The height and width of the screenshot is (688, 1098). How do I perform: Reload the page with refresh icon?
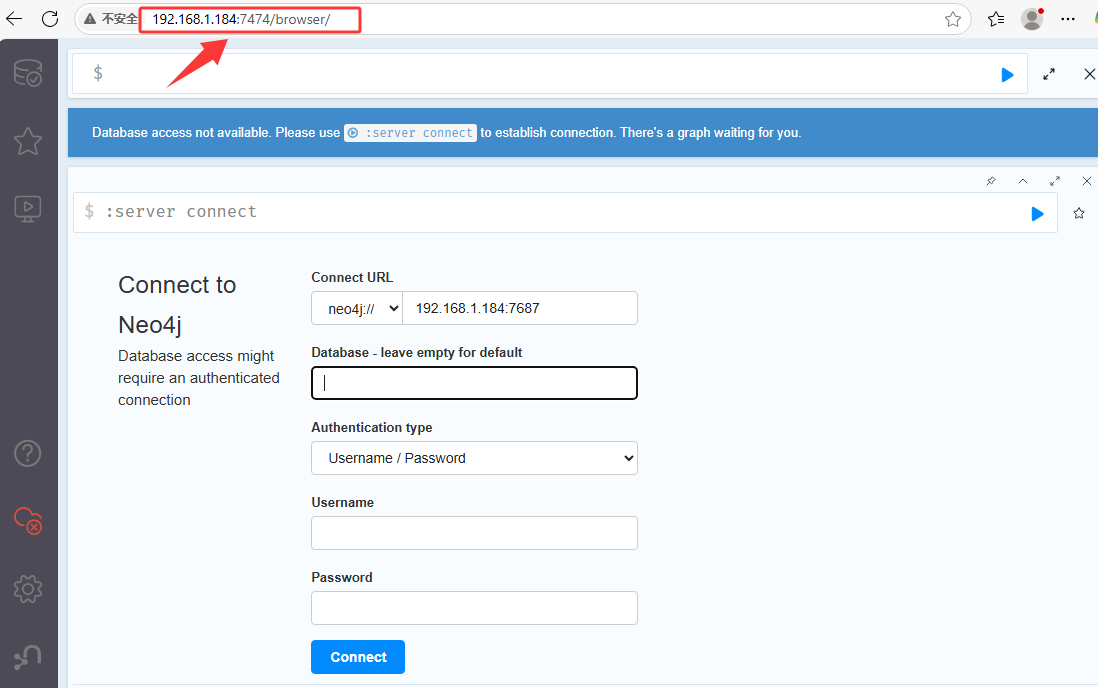(x=50, y=19)
